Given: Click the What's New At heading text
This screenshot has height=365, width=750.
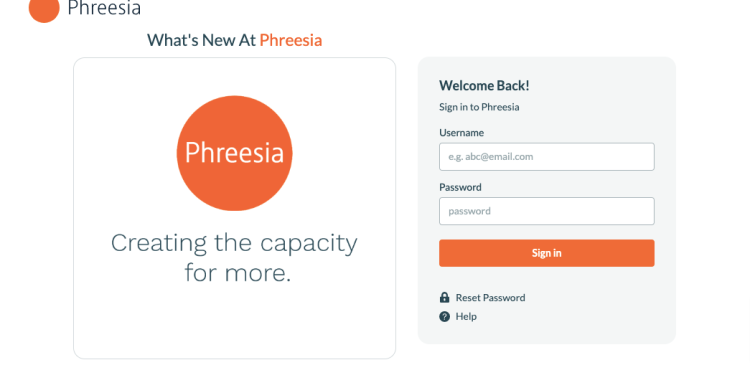Looking at the screenshot, I should pos(201,40).
